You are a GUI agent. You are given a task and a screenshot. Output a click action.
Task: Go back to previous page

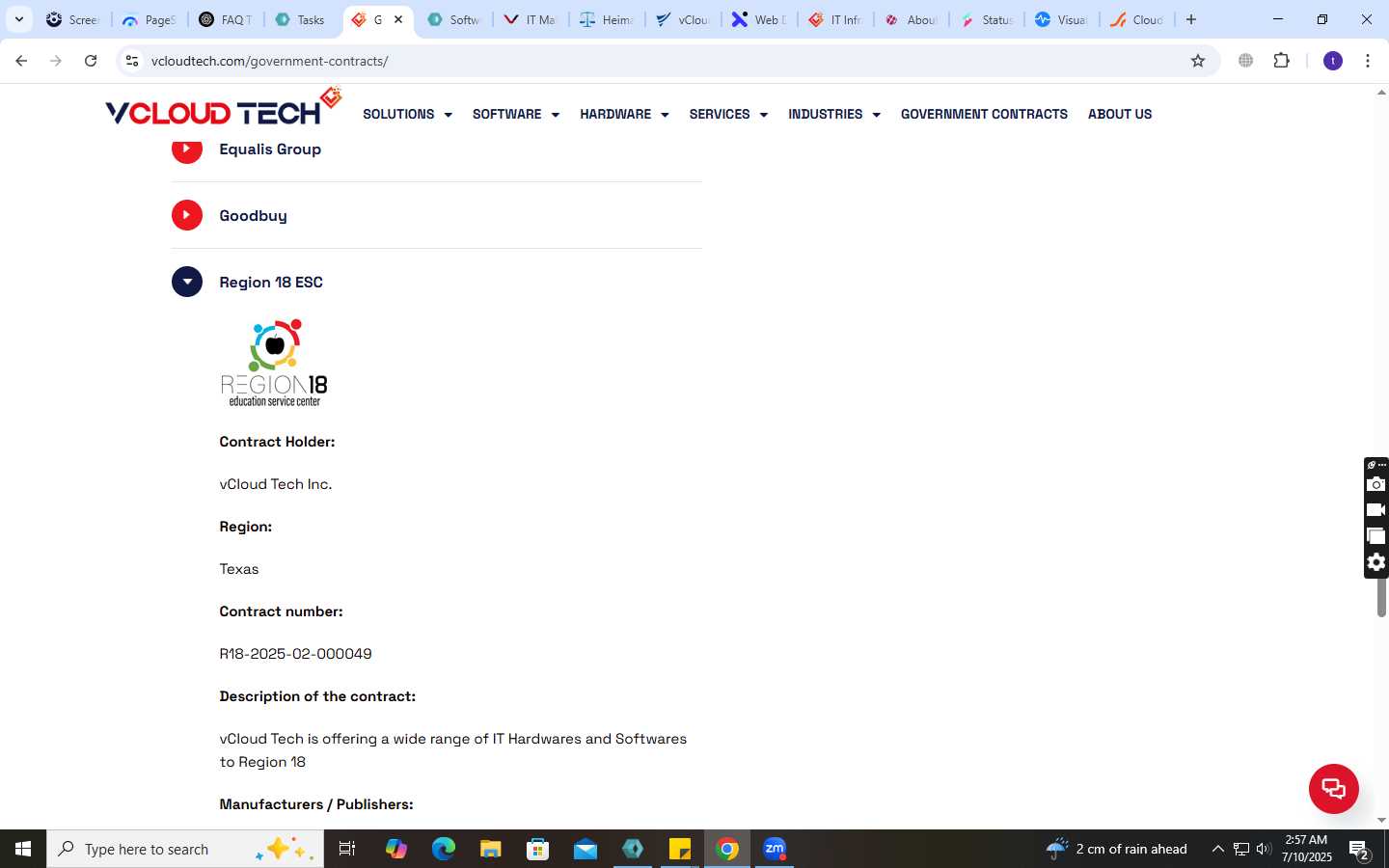(x=21, y=61)
